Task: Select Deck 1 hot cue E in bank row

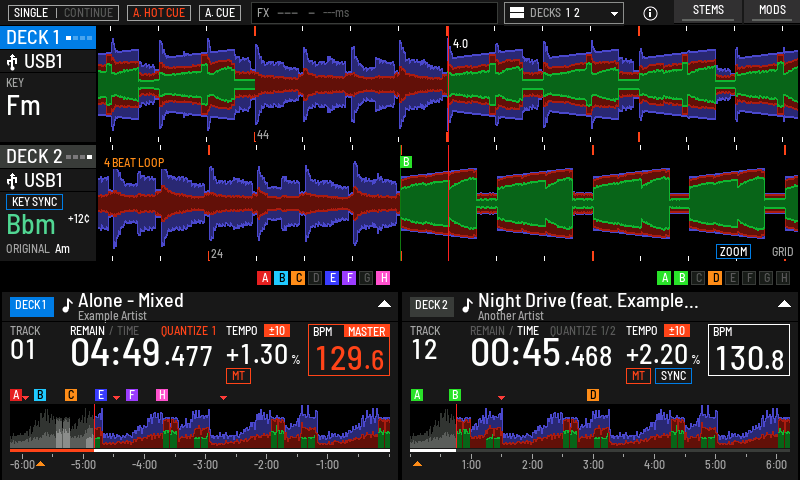Action: (332, 278)
